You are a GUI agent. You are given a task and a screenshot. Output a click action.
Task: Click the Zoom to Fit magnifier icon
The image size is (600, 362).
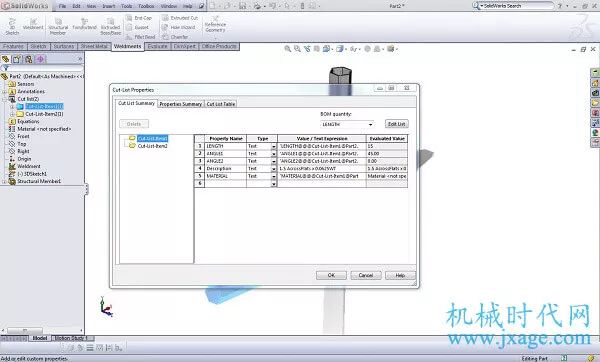287,49
